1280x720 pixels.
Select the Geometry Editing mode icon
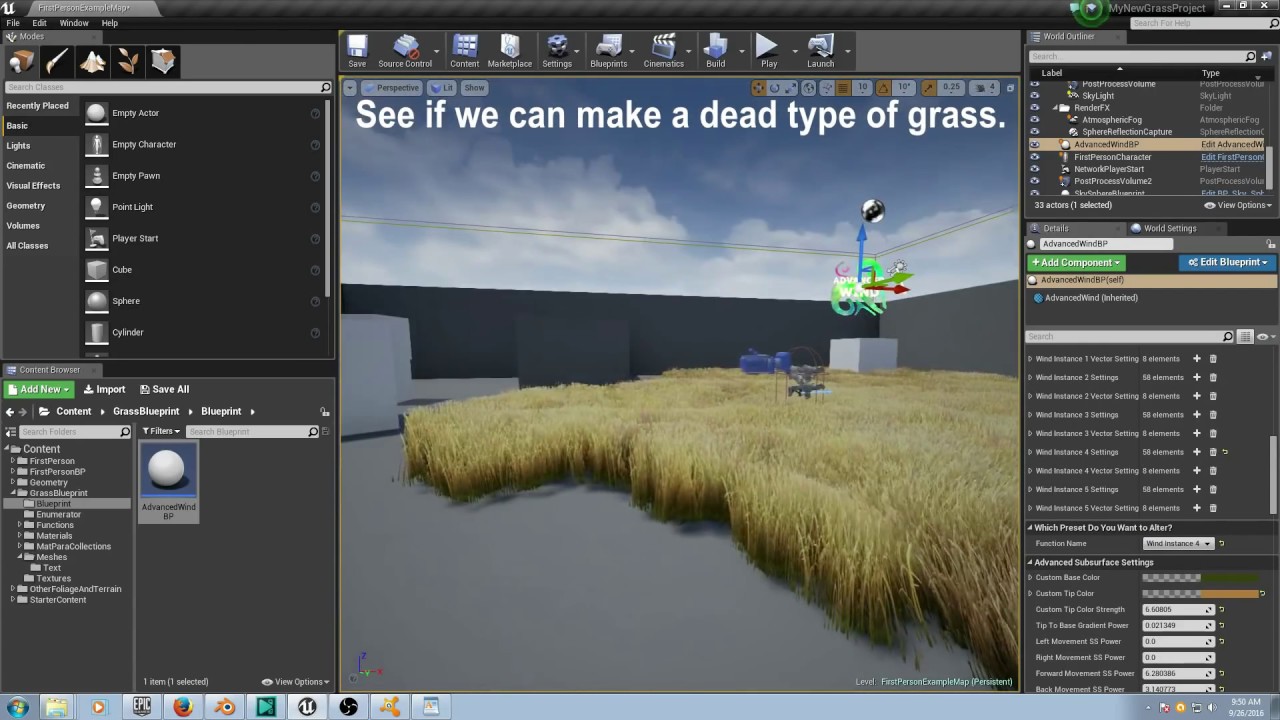163,62
